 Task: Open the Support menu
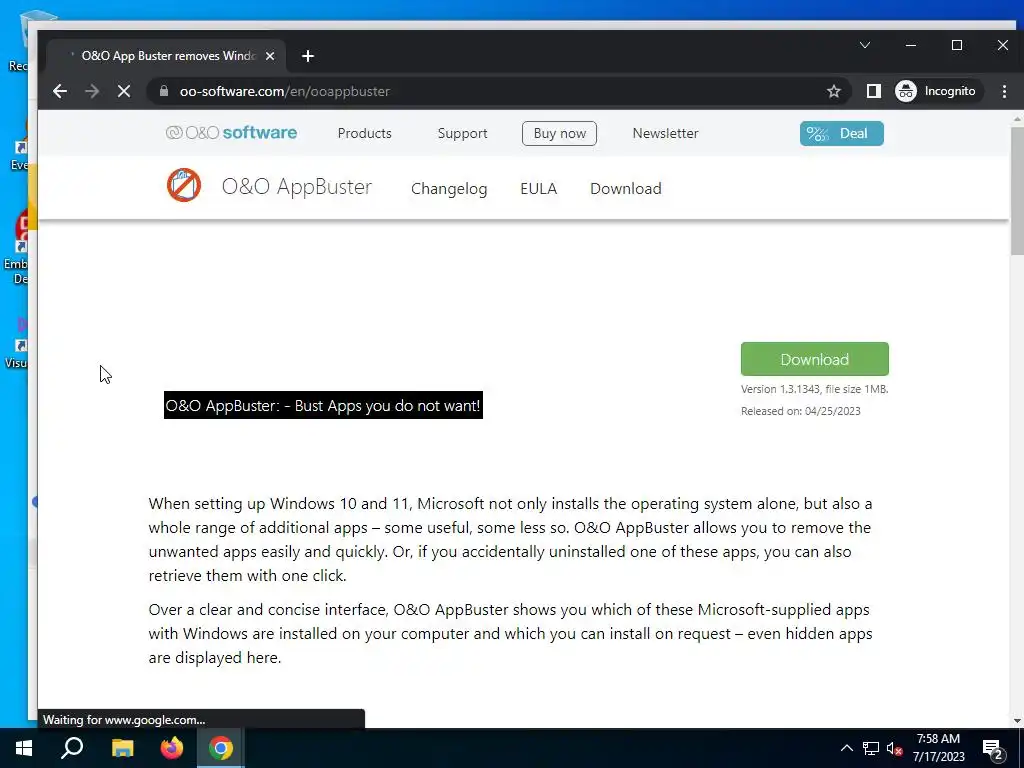click(x=462, y=133)
